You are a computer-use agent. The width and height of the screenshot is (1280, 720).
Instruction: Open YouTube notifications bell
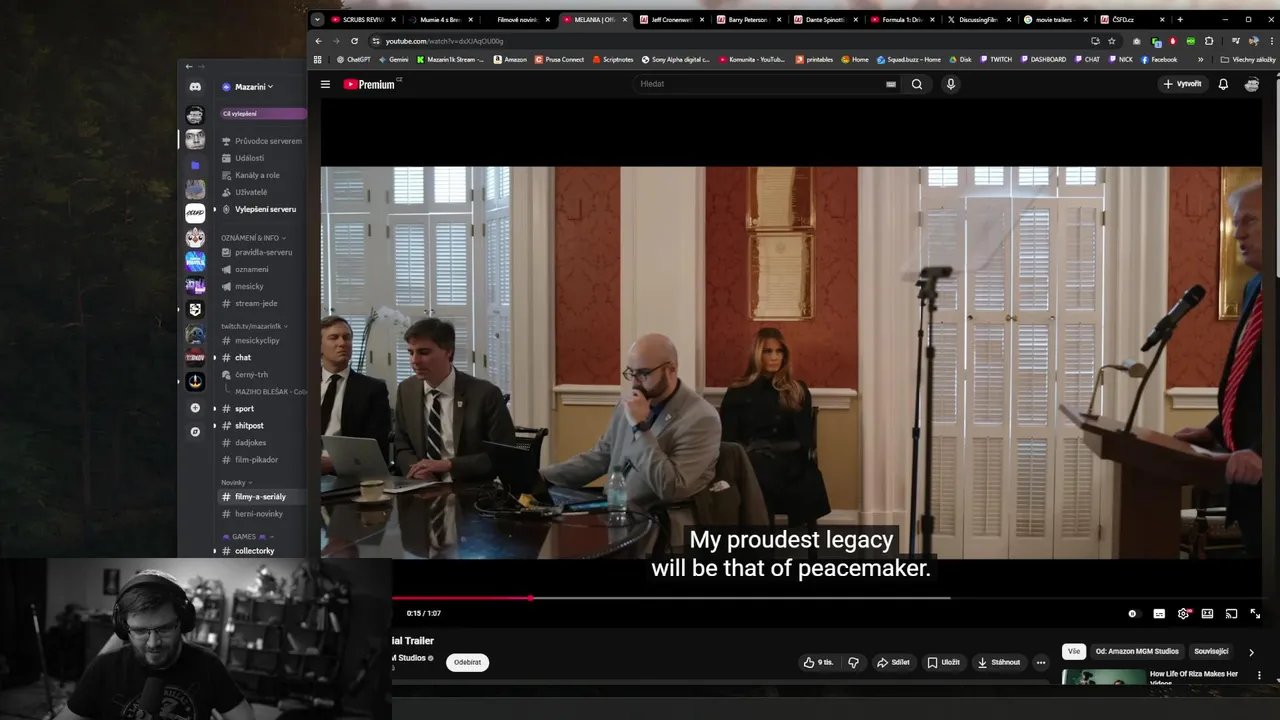pyautogui.click(x=1223, y=84)
